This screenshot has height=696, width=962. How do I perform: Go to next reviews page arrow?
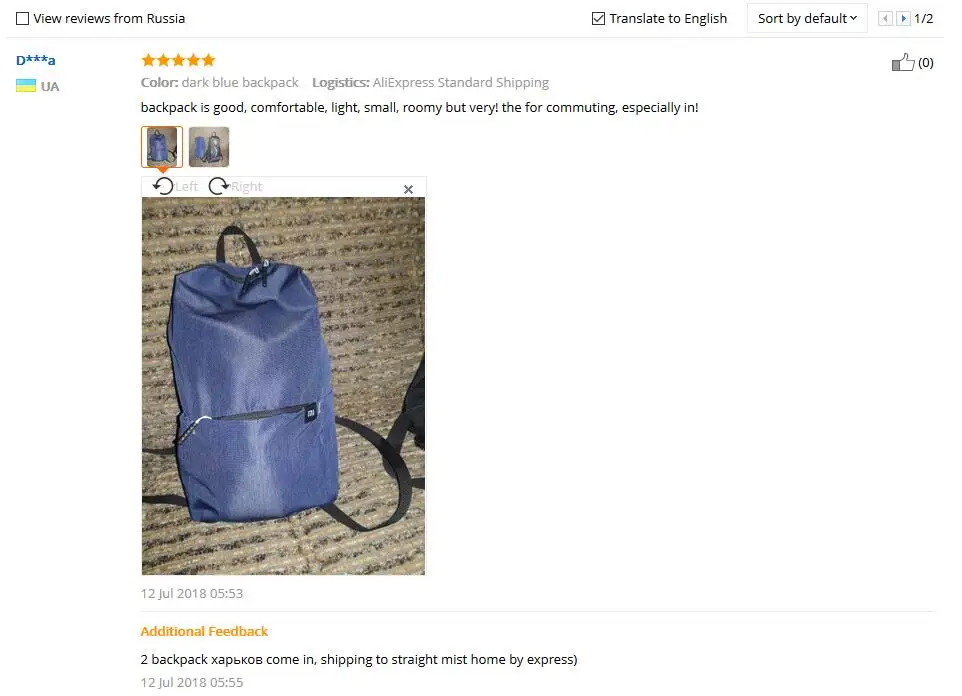click(903, 18)
